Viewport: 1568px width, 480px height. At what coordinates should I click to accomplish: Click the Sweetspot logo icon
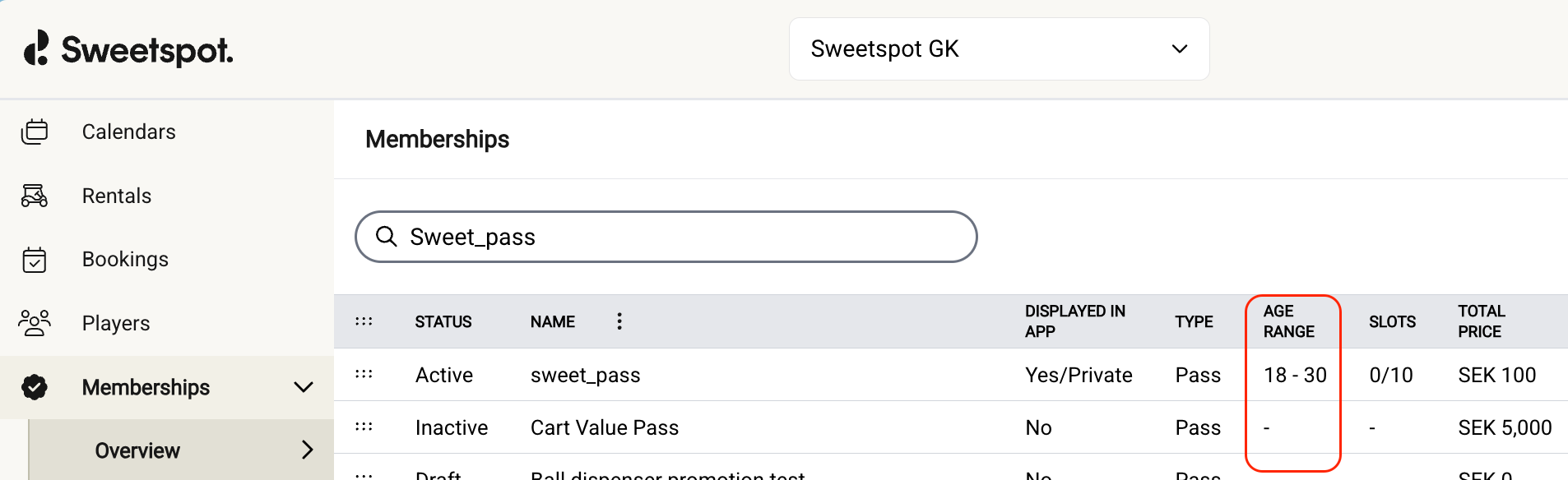tap(36, 48)
